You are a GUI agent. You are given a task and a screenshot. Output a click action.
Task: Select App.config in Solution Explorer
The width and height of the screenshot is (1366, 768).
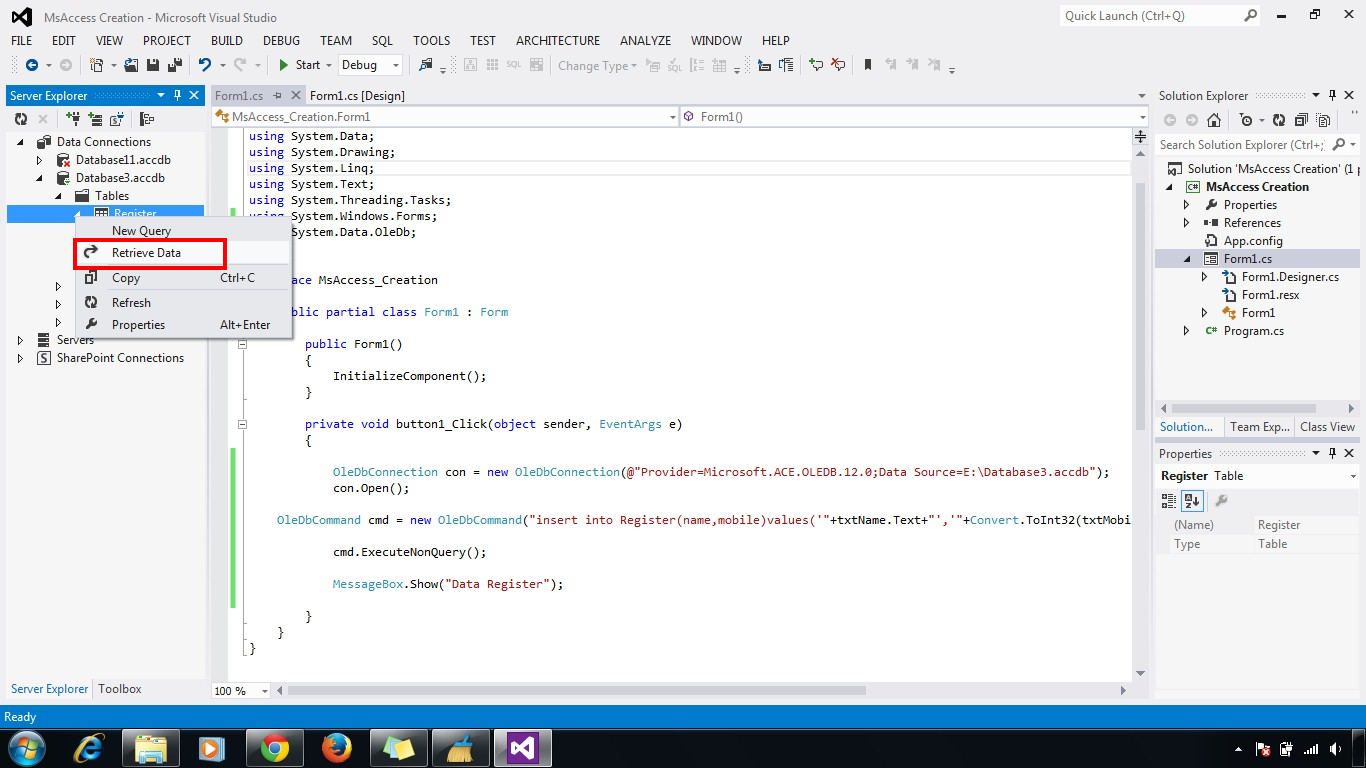pyautogui.click(x=1253, y=241)
